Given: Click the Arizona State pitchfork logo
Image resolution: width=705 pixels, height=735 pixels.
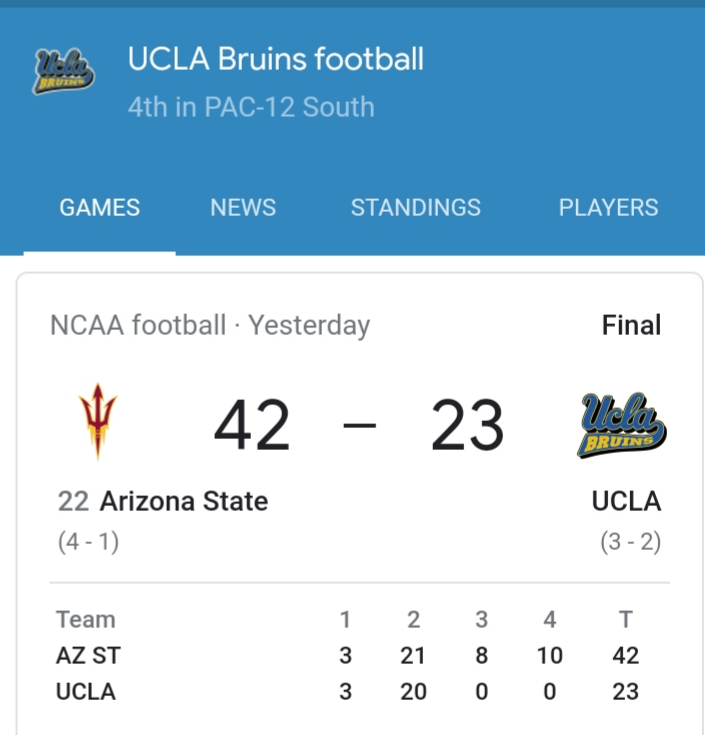Looking at the screenshot, I should pos(97,422).
